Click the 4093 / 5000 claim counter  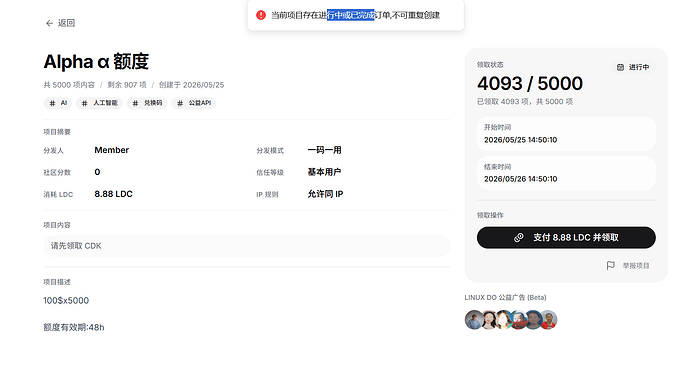(x=530, y=84)
